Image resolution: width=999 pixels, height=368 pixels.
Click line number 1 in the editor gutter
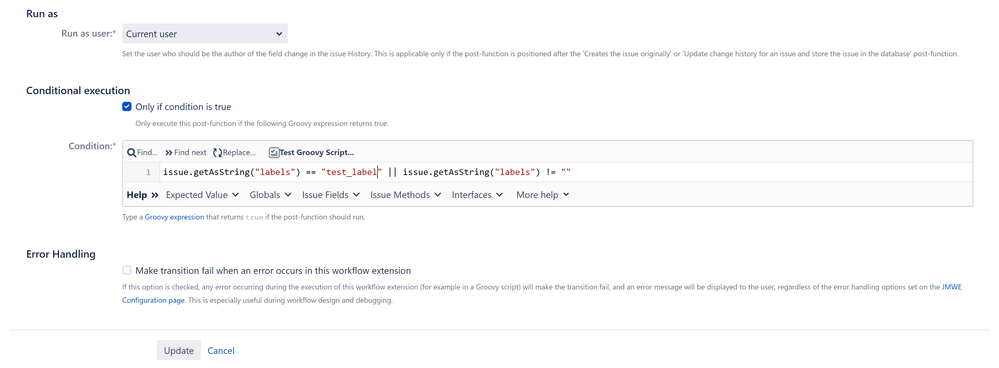[148, 172]
